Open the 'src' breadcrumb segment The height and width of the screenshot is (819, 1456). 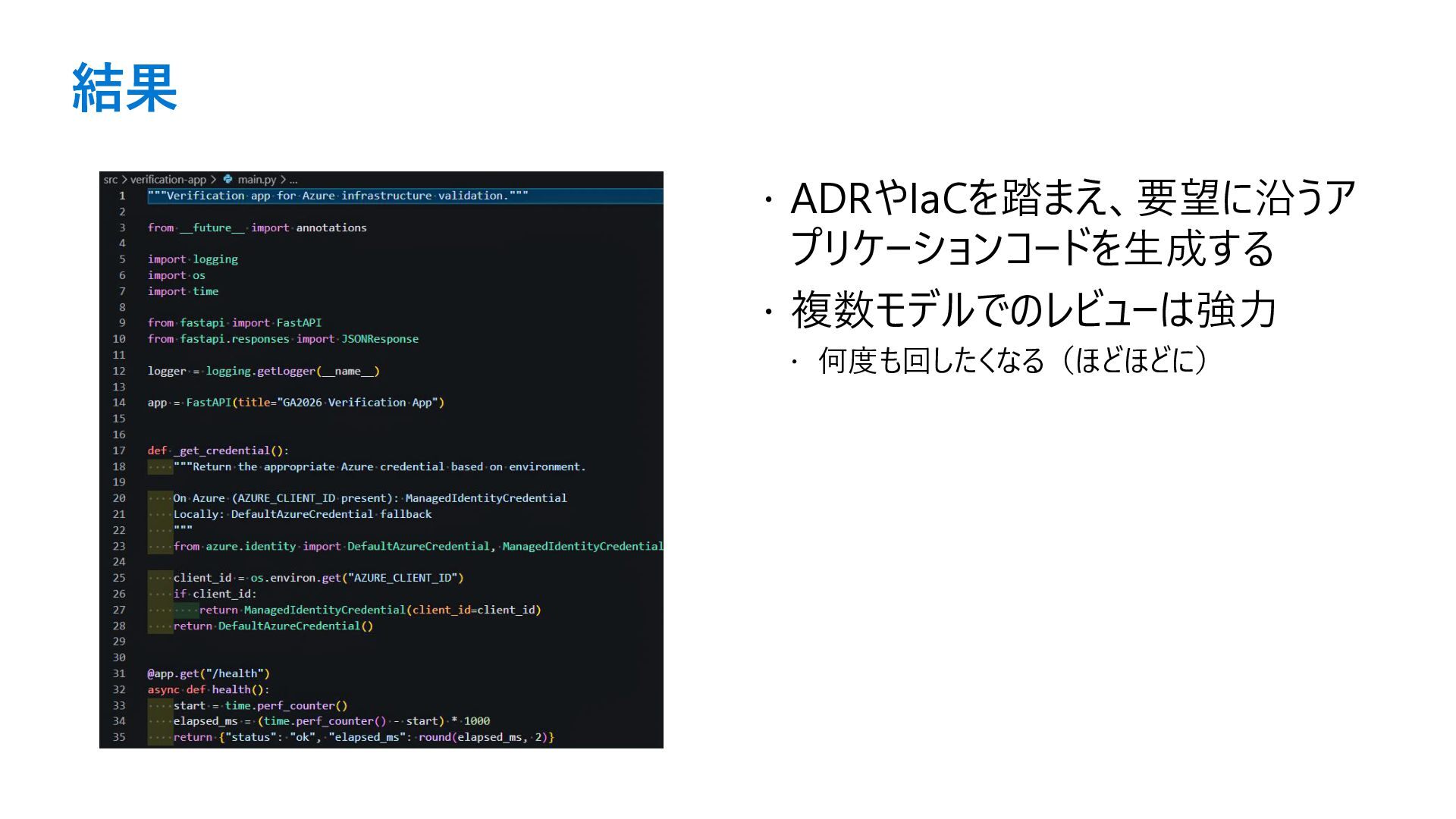point(111,180)
